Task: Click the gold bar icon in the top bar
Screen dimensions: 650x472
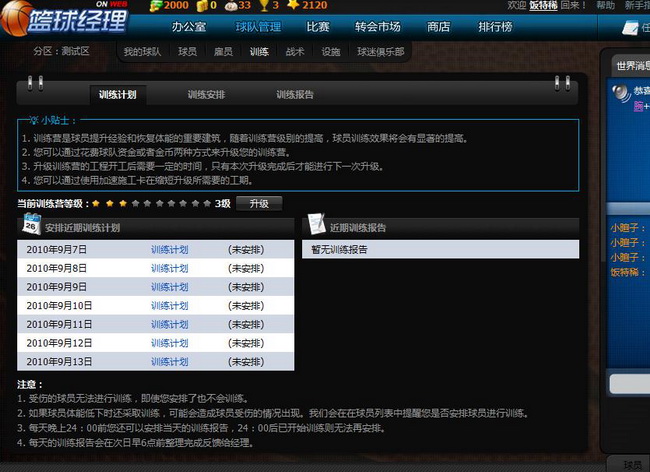Action: coord(200,6)
